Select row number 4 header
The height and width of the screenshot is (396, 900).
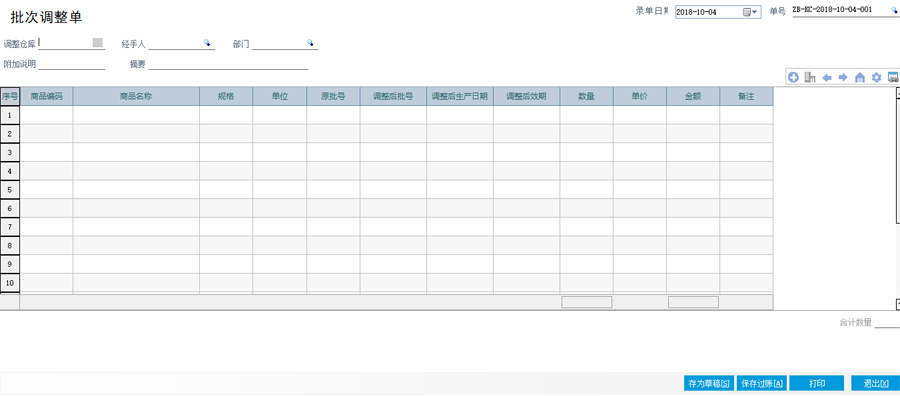pyautogui.click(x=10, y=171)
